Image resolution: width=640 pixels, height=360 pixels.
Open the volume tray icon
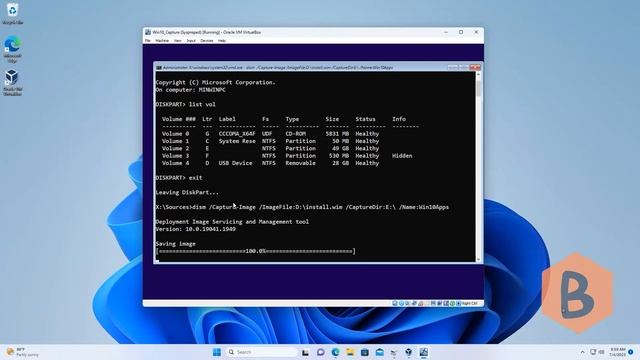click(601, 352)
